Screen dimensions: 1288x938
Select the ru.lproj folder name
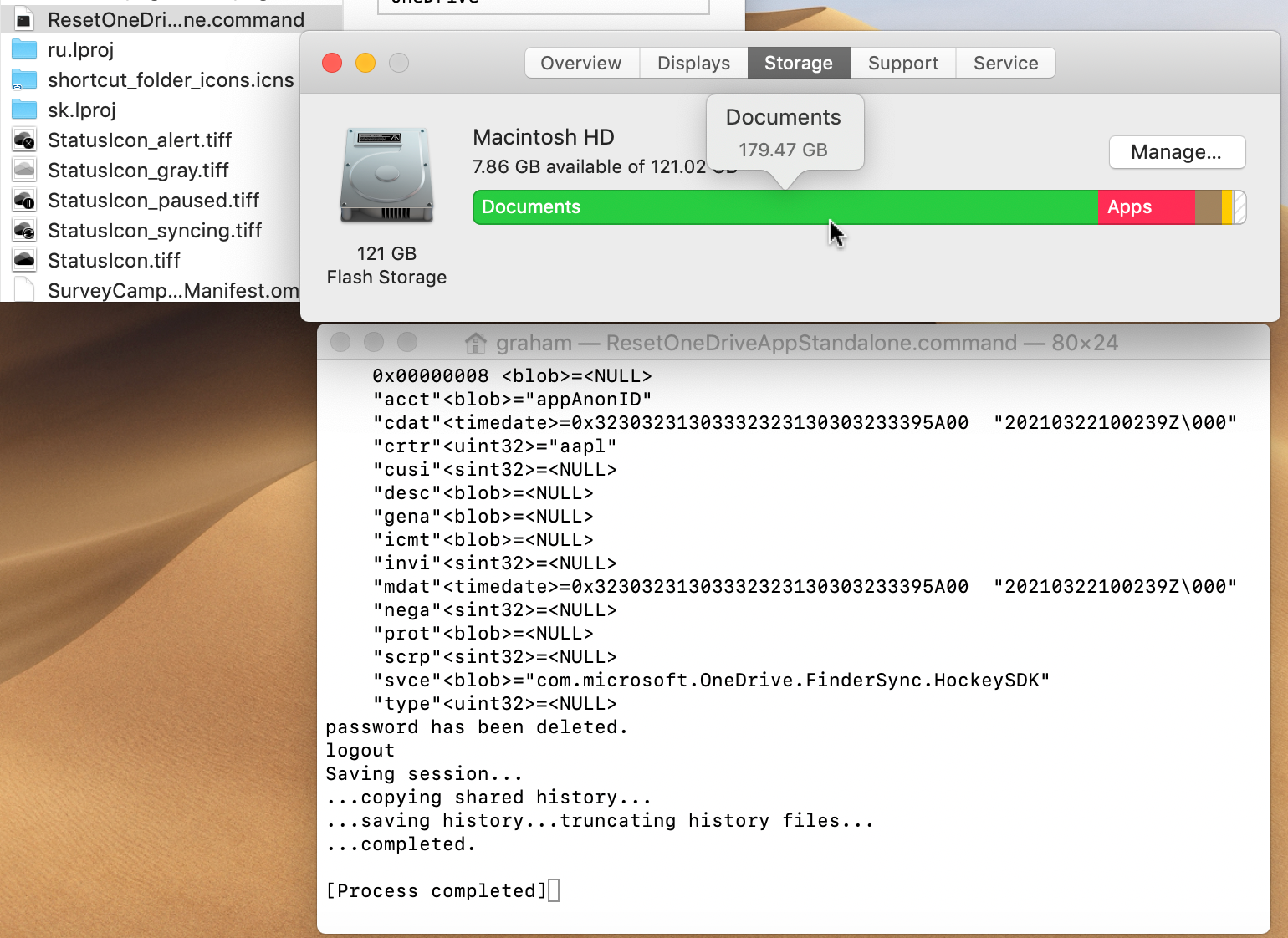(x=80, y=50)
